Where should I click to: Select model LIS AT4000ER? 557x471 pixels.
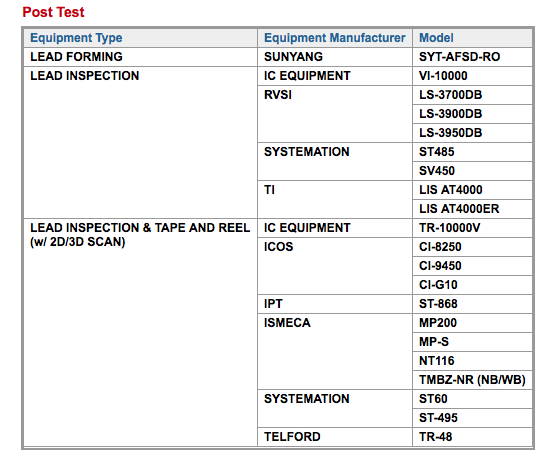pos(472,209)
